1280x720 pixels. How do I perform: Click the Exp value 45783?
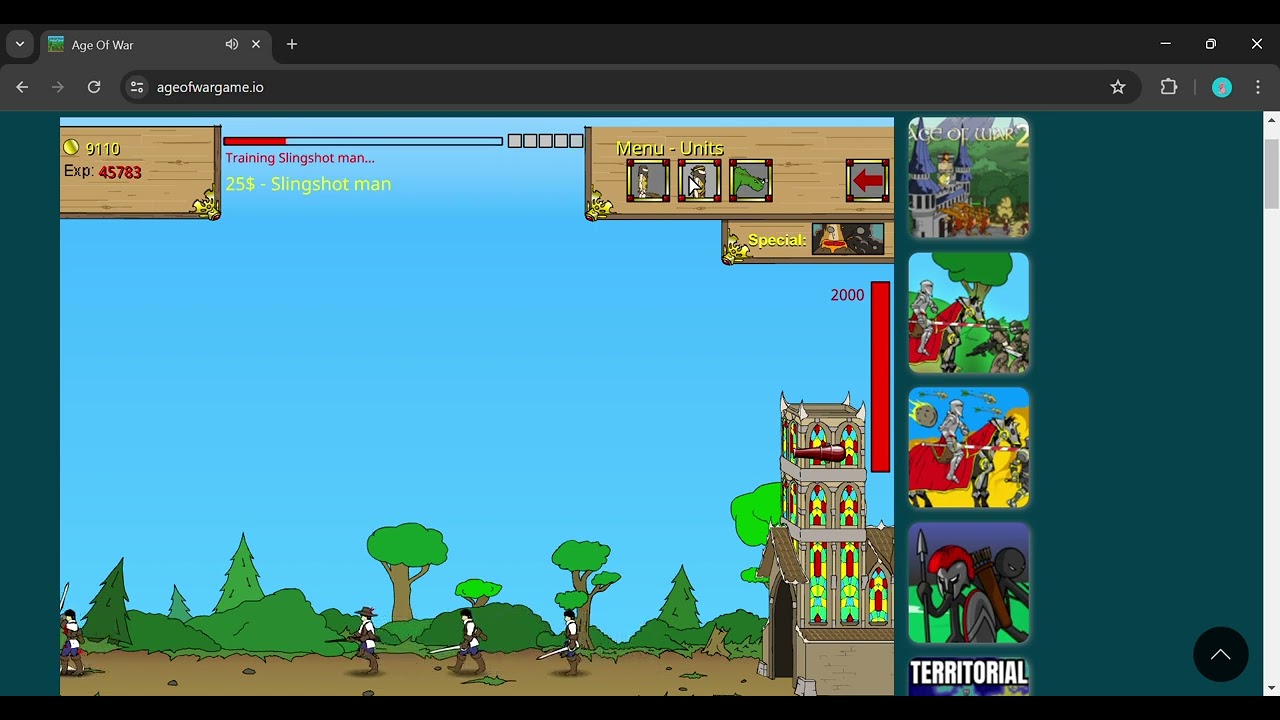[x=120, y=172]
